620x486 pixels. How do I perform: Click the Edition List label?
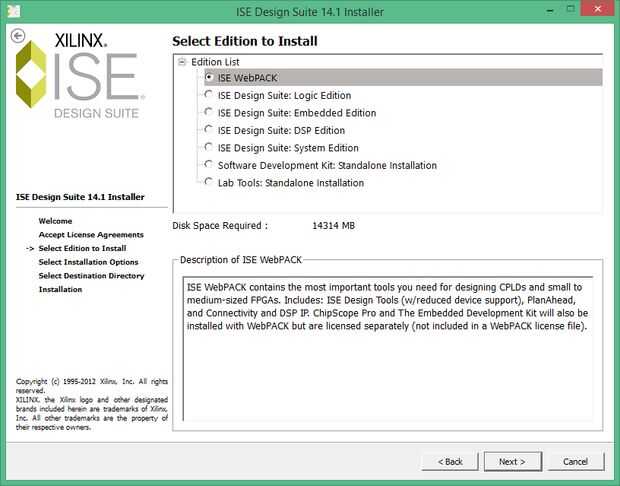(x=215, y=62)
